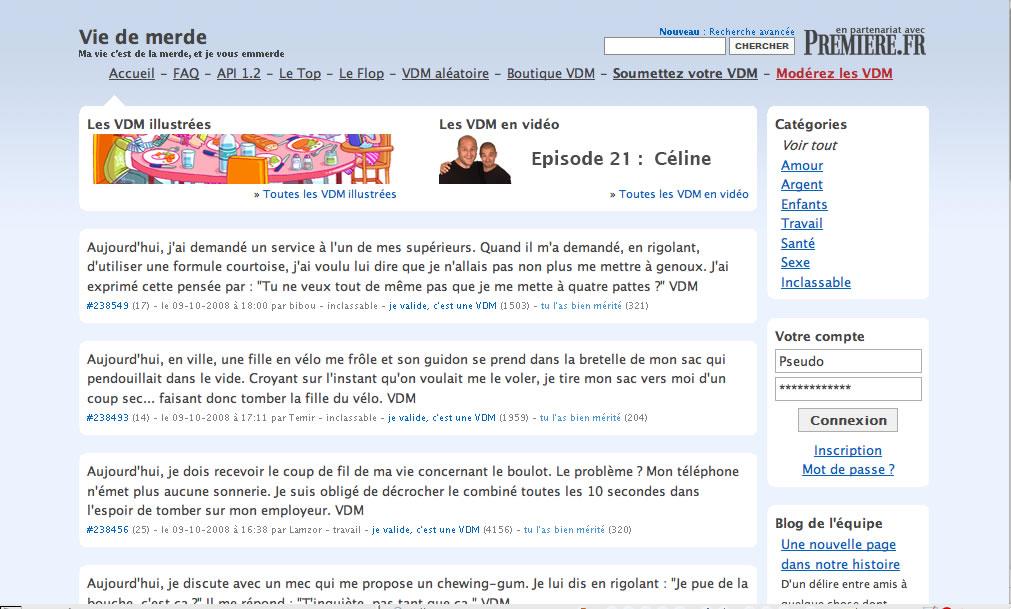Select VDM aléatoire in navigation

click(446, 73)
